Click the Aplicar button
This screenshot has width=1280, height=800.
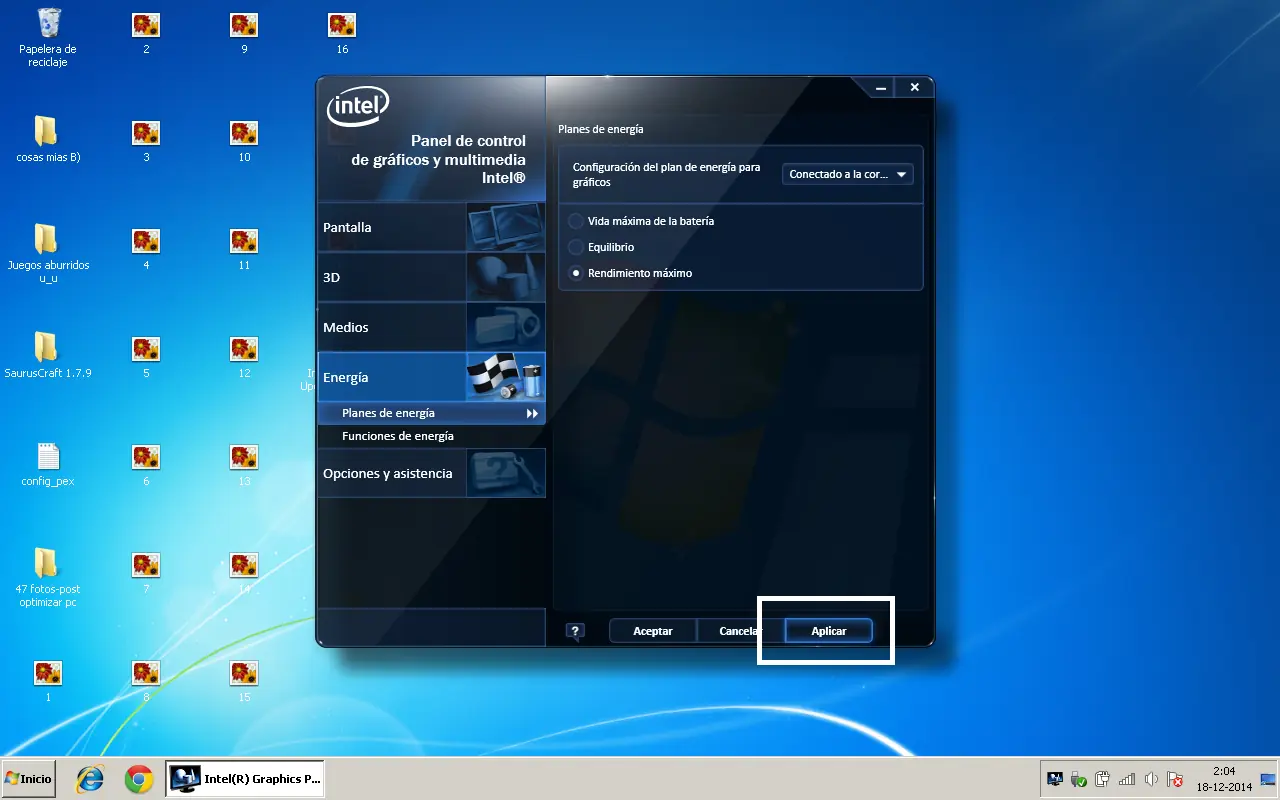pyautogui.click(x=829, y=631)
